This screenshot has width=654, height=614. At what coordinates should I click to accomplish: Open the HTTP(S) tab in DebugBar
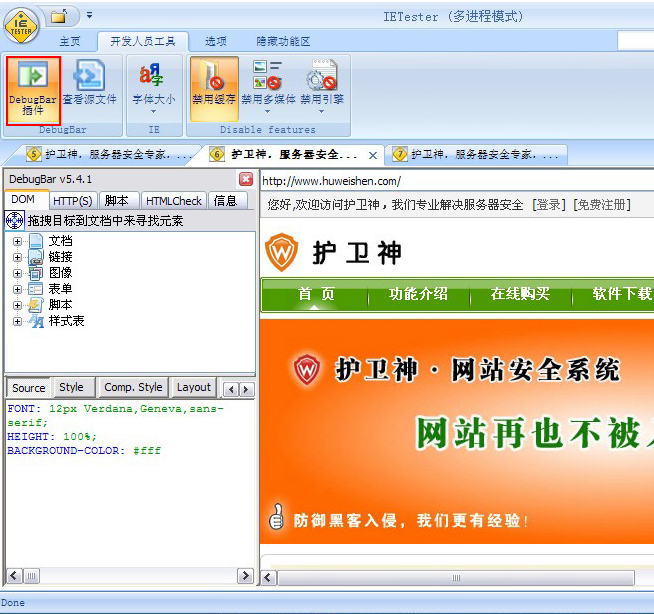coord(73,201)
